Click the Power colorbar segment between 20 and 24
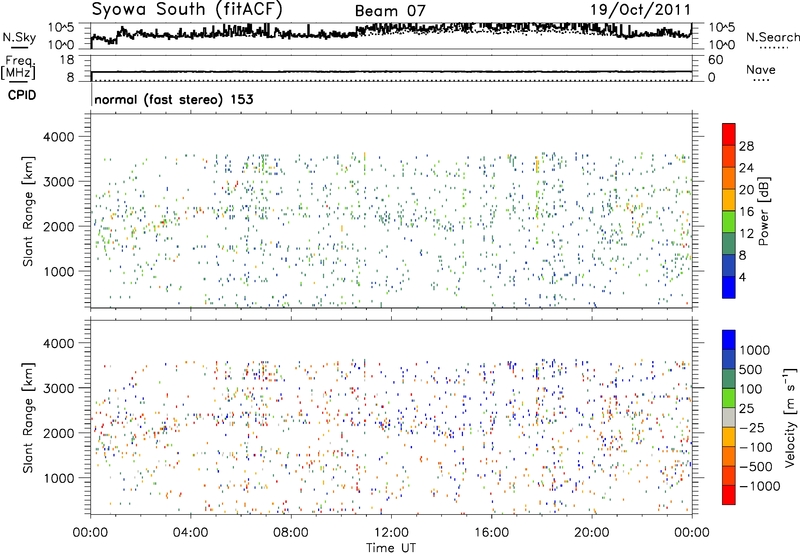This screenshot has height=554, width=800. pos(729,178)
